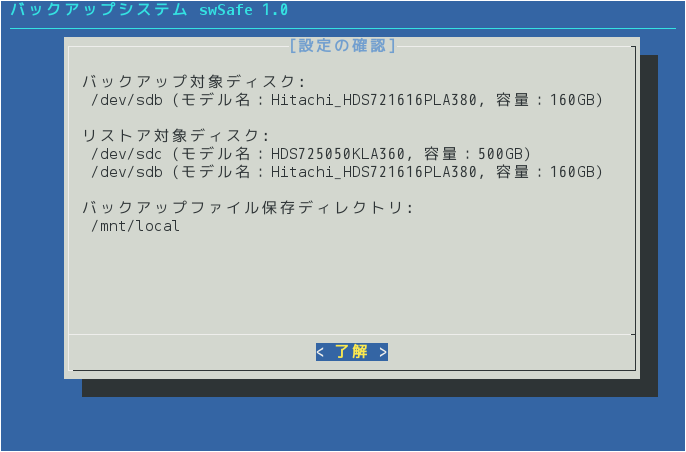Select the バックアップファイル保存ディレクトリ label
This screenshot has height=452, width=686.
coord(248,207)
